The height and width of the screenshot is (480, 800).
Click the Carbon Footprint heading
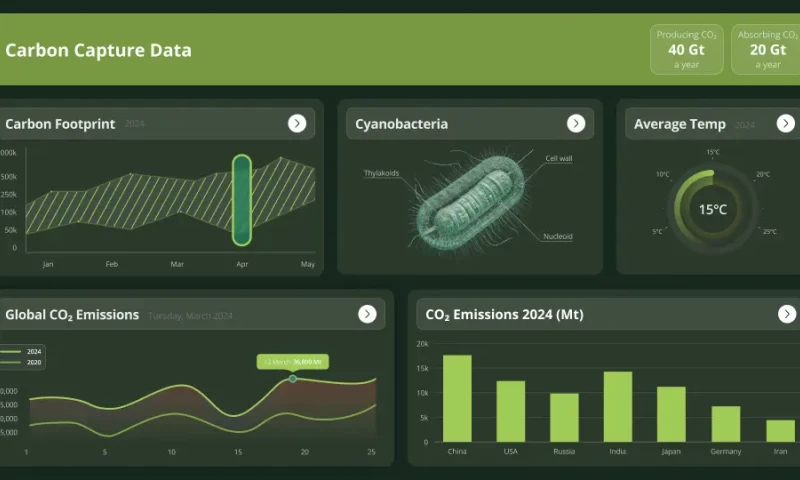click(60, 124)
